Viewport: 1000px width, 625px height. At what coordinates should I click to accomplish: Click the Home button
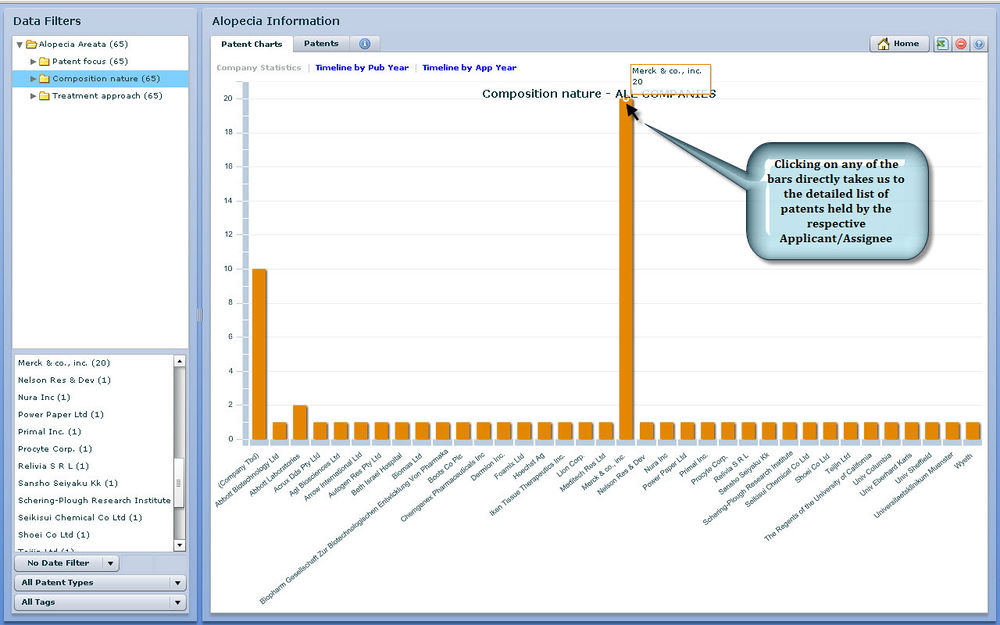click(899, 44)
